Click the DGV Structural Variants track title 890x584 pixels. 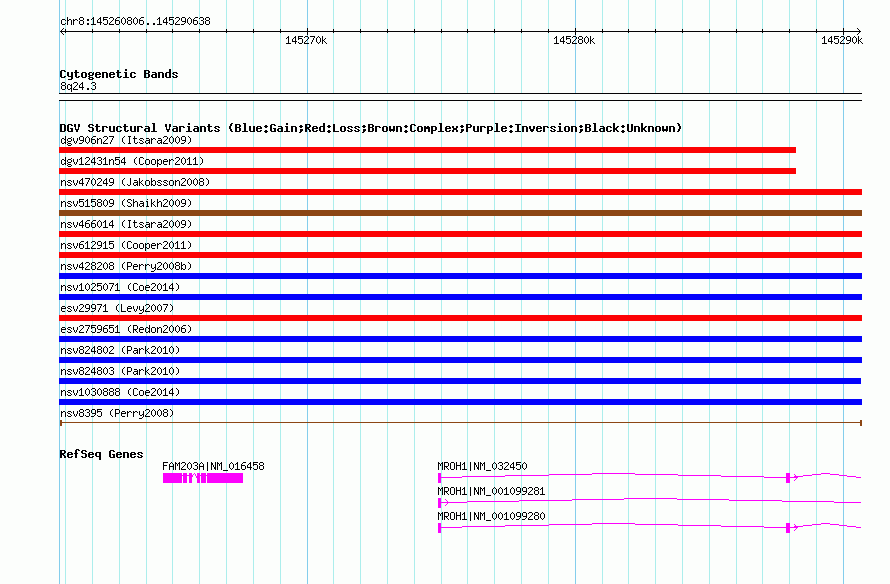370,128
